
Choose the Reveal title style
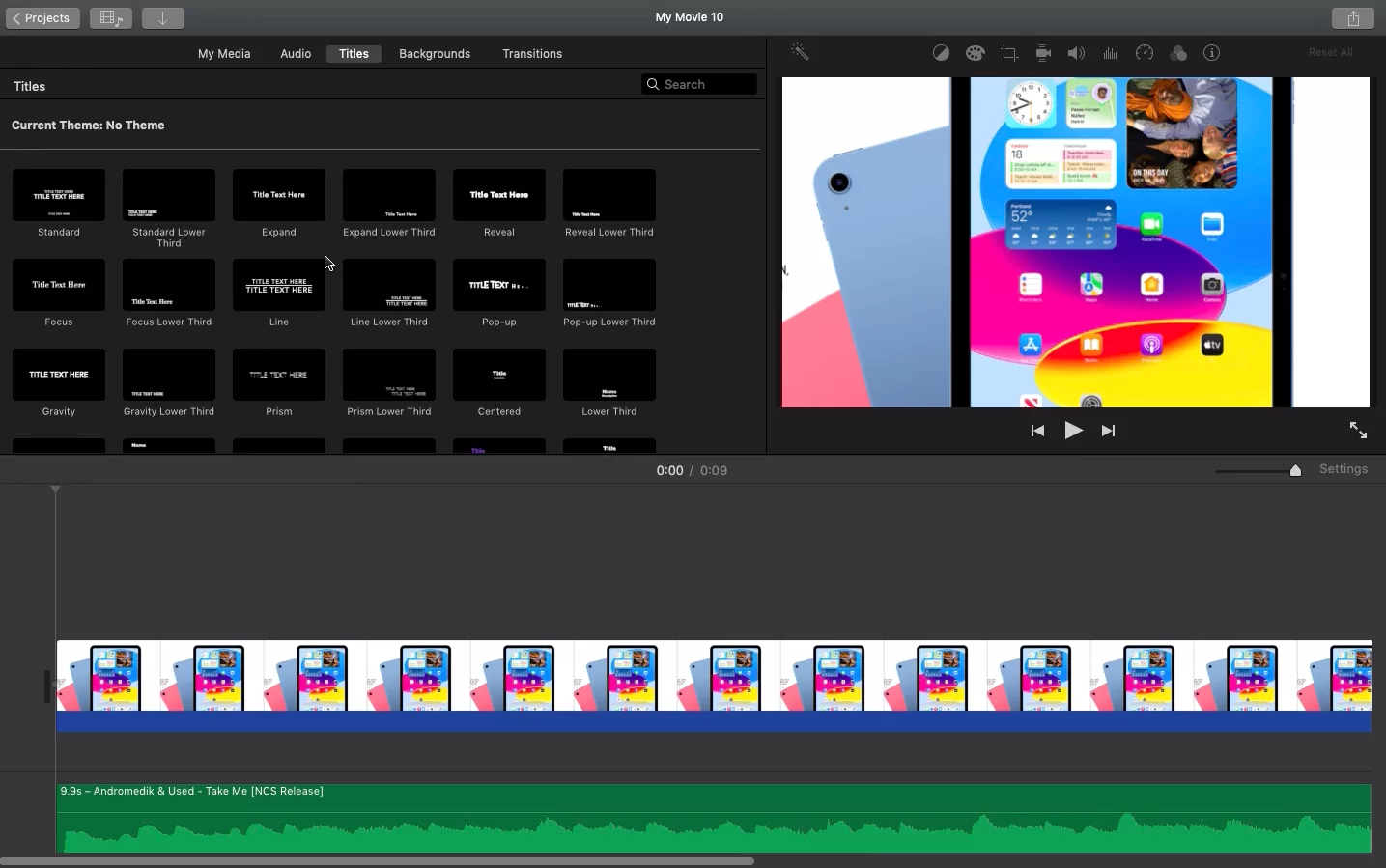[x=499, y=196]
